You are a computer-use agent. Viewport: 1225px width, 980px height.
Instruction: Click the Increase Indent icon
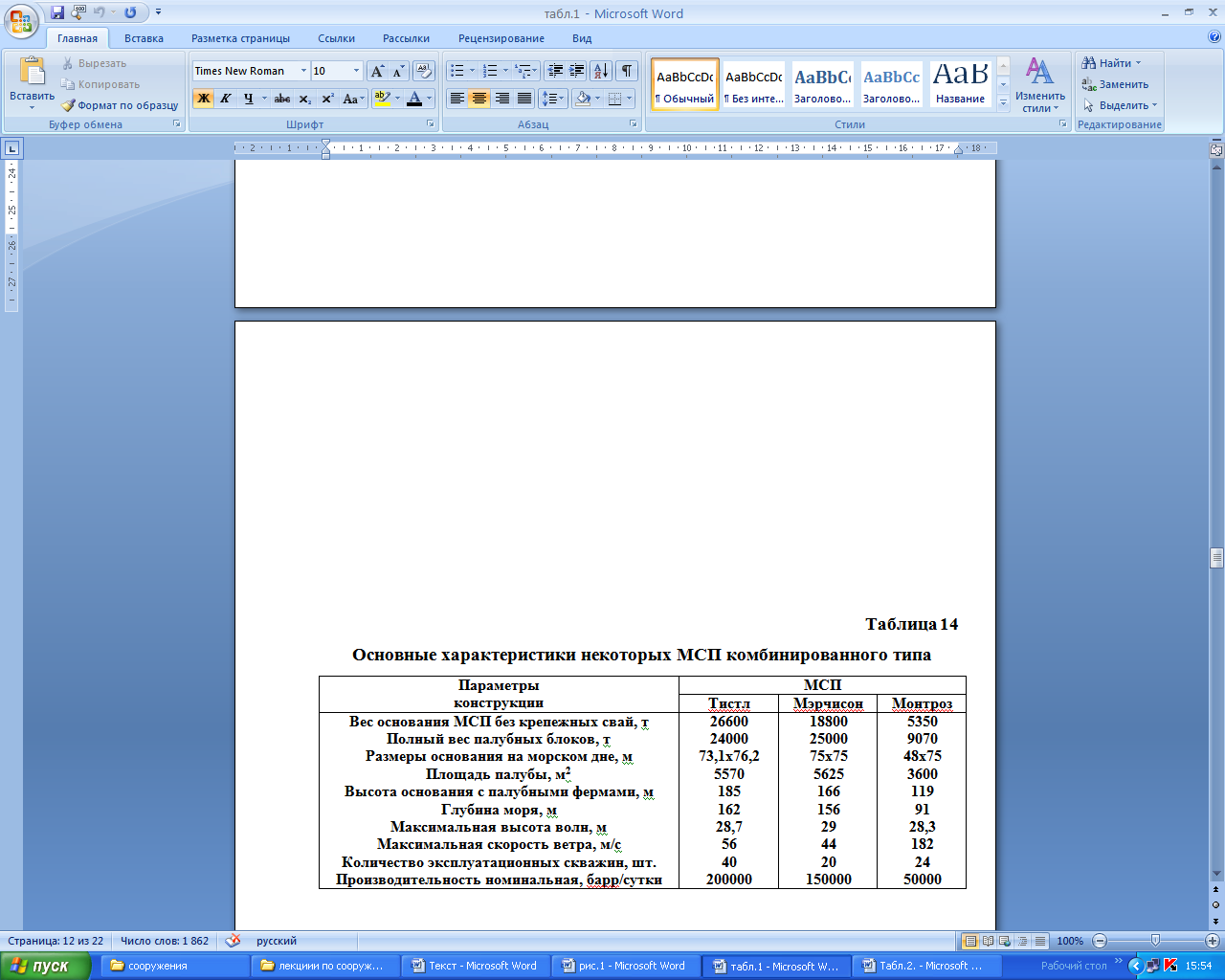577,71
